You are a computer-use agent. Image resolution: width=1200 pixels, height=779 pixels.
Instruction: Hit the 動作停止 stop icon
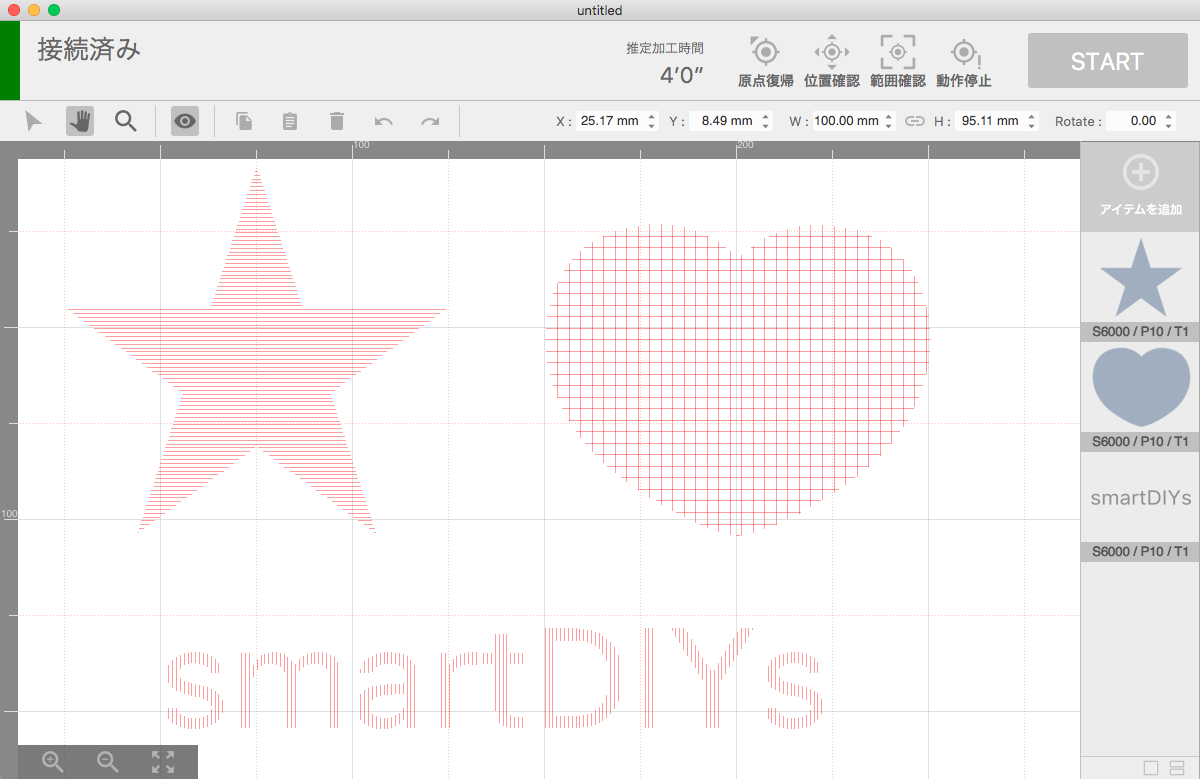[964, 61]
